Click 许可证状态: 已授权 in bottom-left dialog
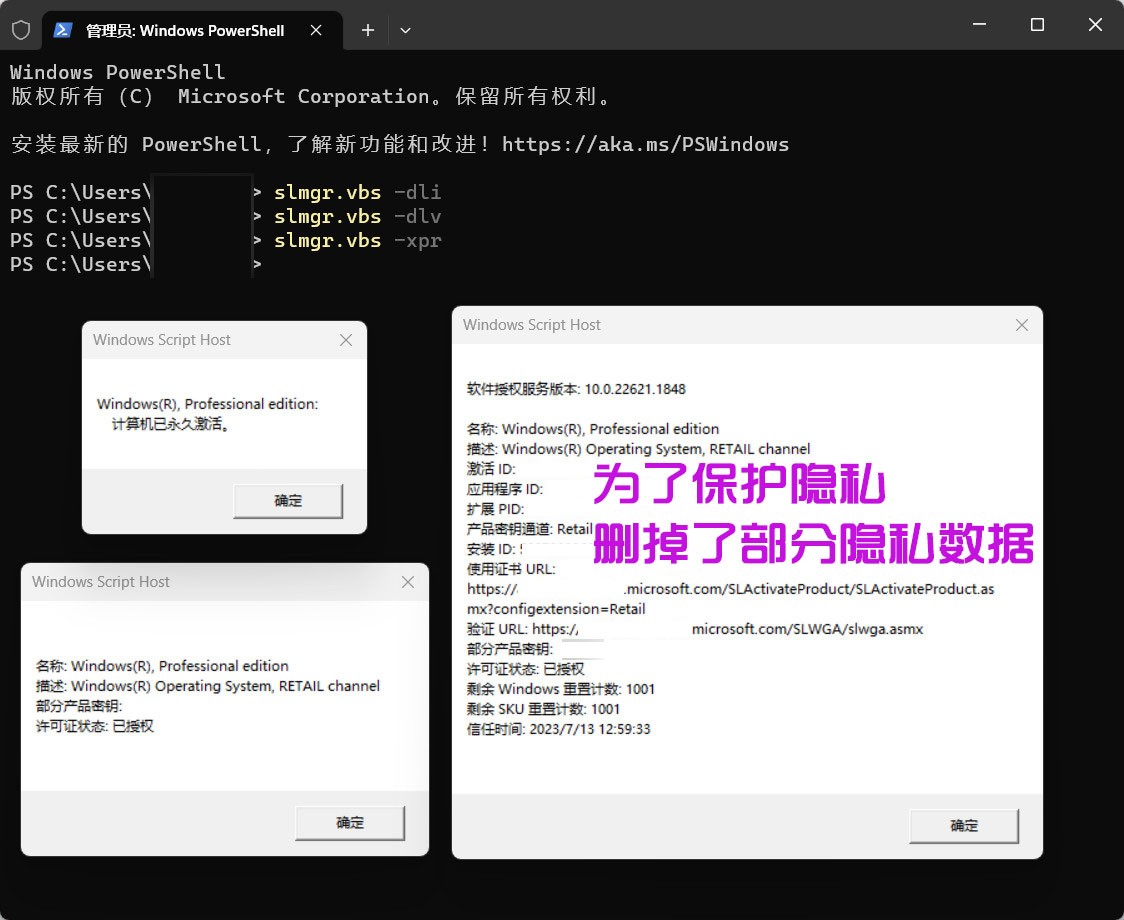Image resolution: width=1124 pixels, height=920 pixels. coord(95,726)
